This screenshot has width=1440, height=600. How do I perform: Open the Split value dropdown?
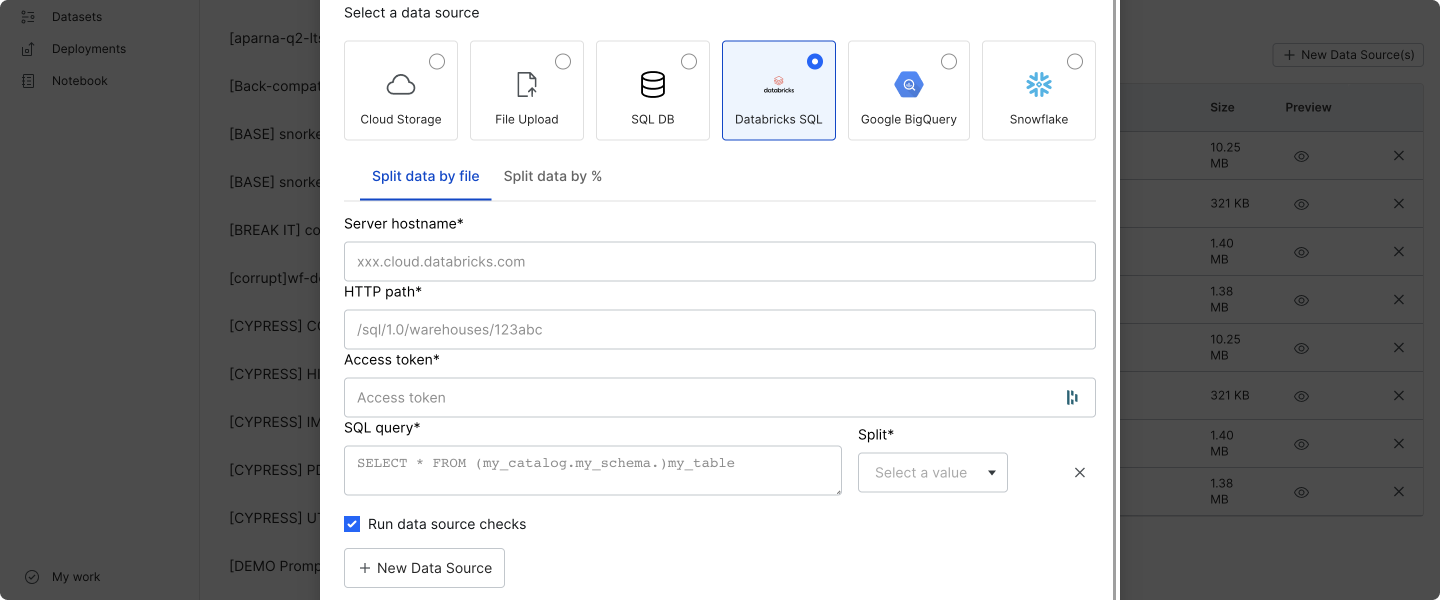933,473
